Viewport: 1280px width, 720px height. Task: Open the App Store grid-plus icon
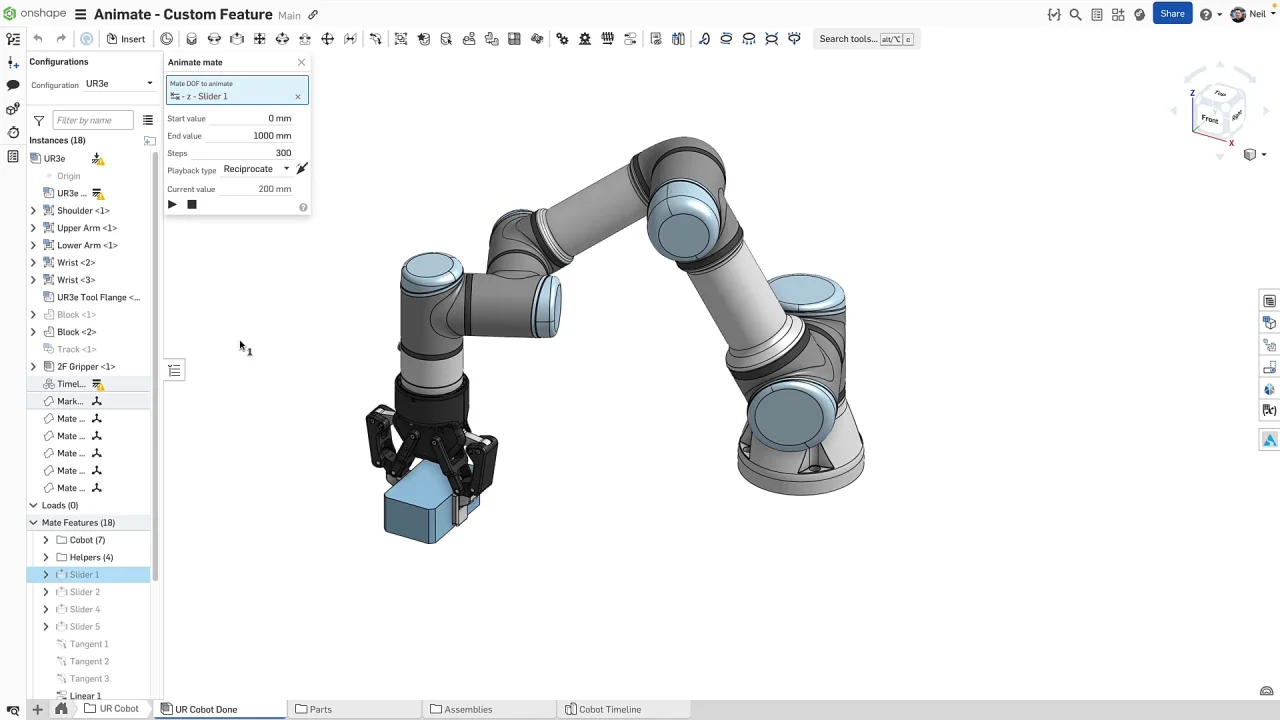pyautogui.click(x=1118, y=14)
